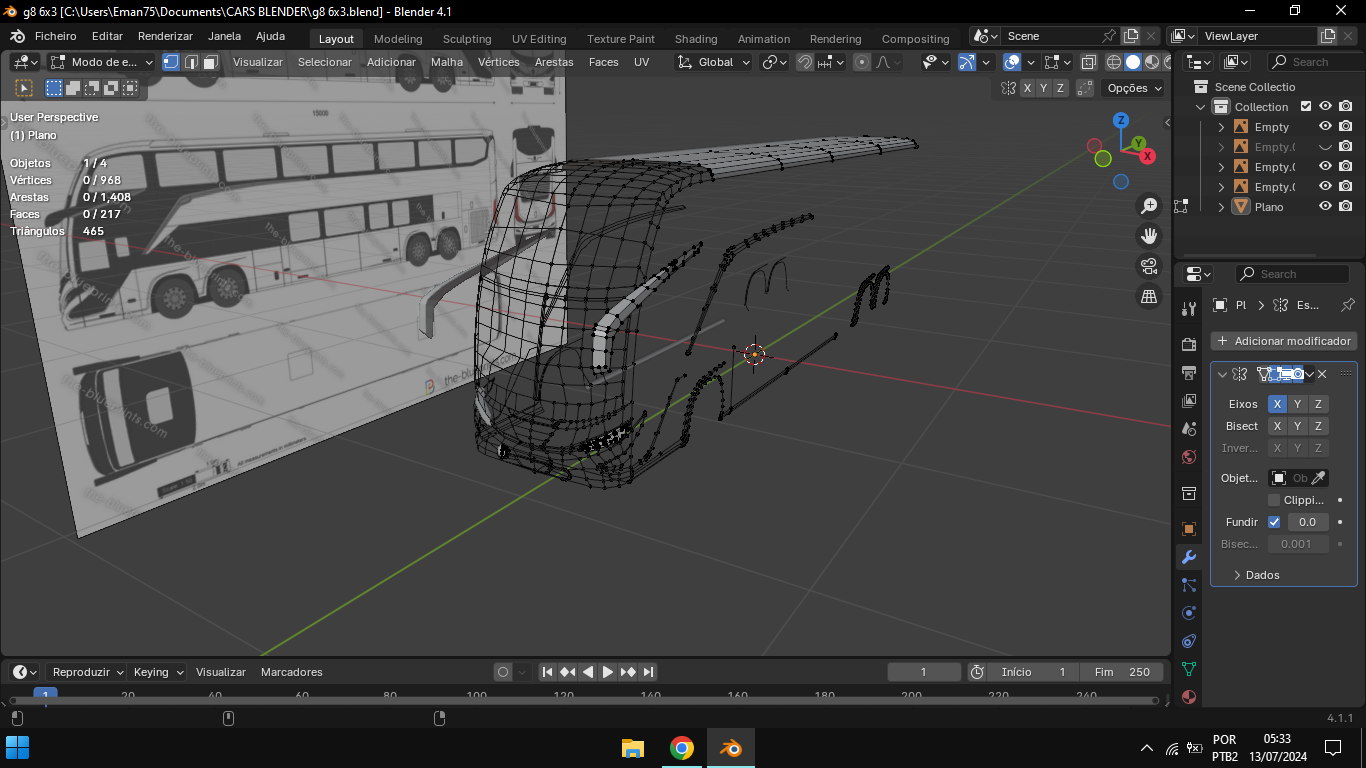Enable the Clipping checkbox in Mirror modifier
This screenshot has width=1366, height=768.
click(1274, 500)
